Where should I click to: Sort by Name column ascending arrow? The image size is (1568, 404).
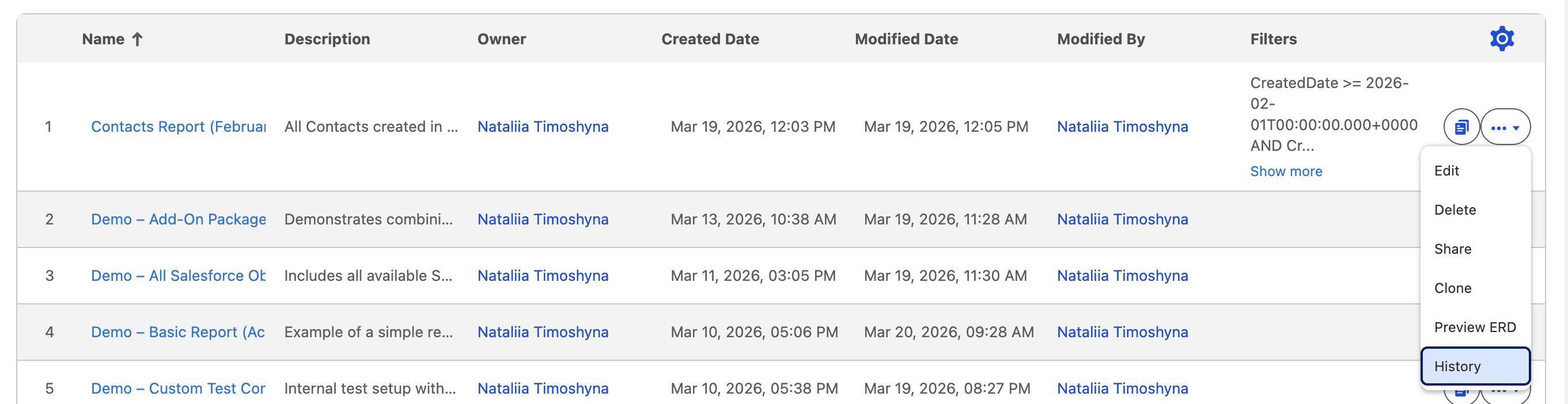pos(138,40)
